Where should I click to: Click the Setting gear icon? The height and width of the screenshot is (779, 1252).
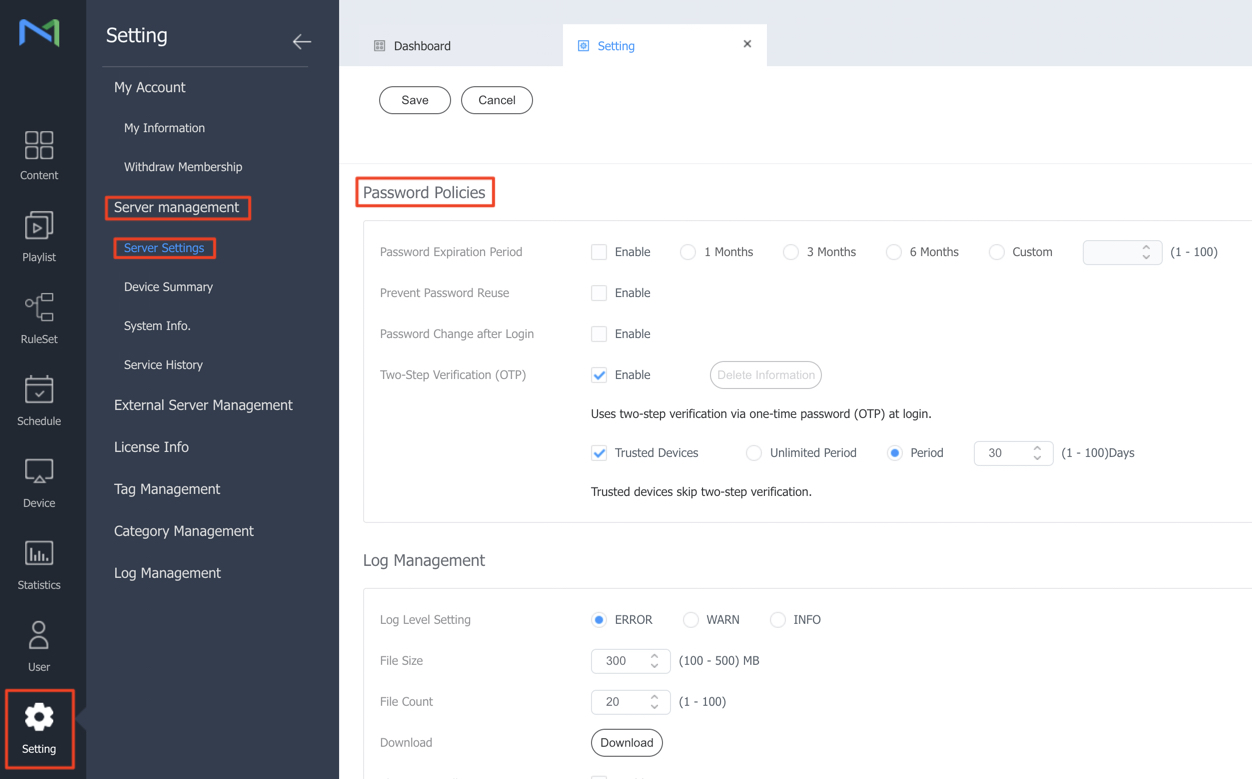coord(39,717)
